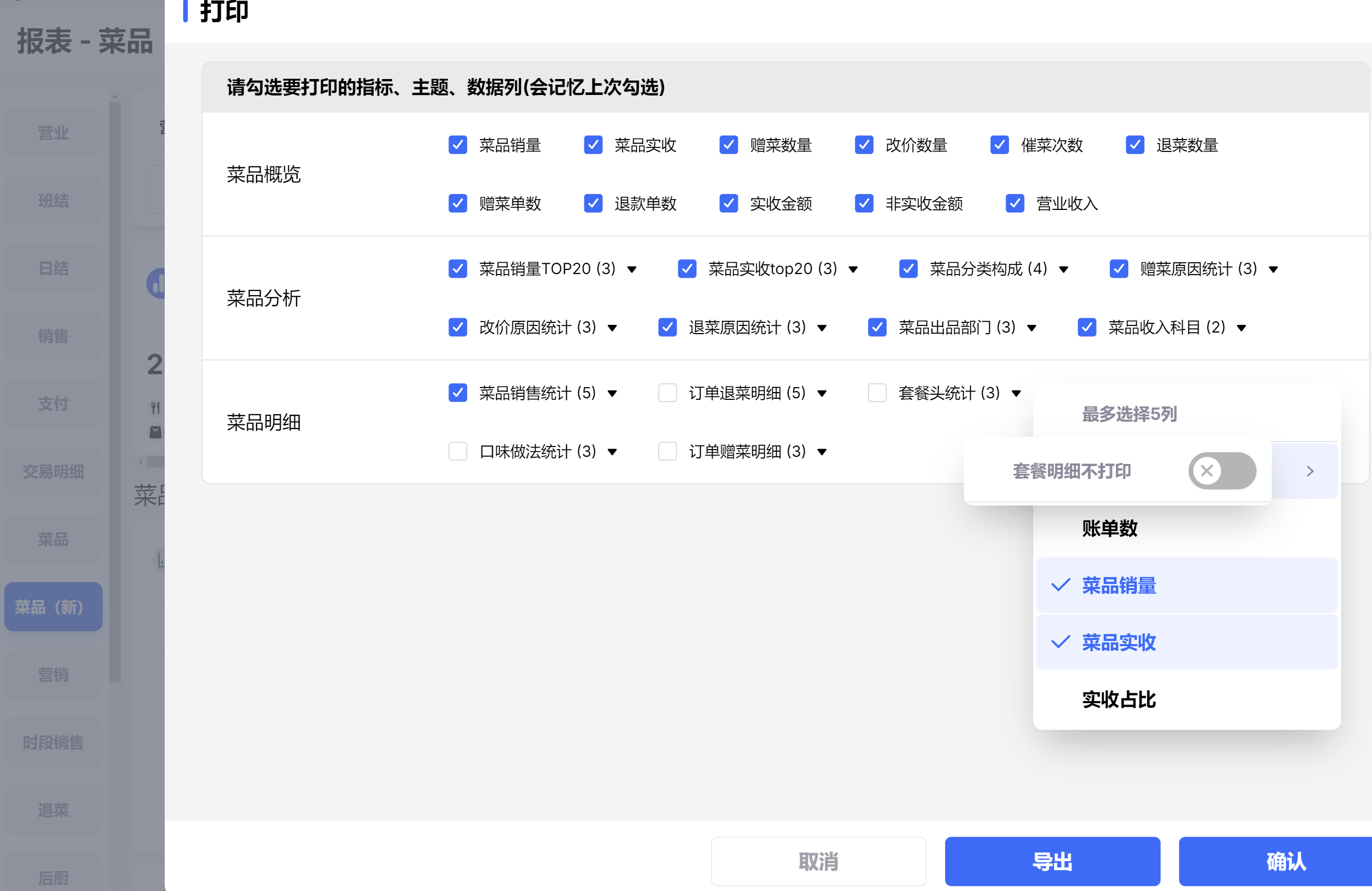
Task: Toggle the 套餐明细不打印 switch
Action: (x=1222, y=471)
